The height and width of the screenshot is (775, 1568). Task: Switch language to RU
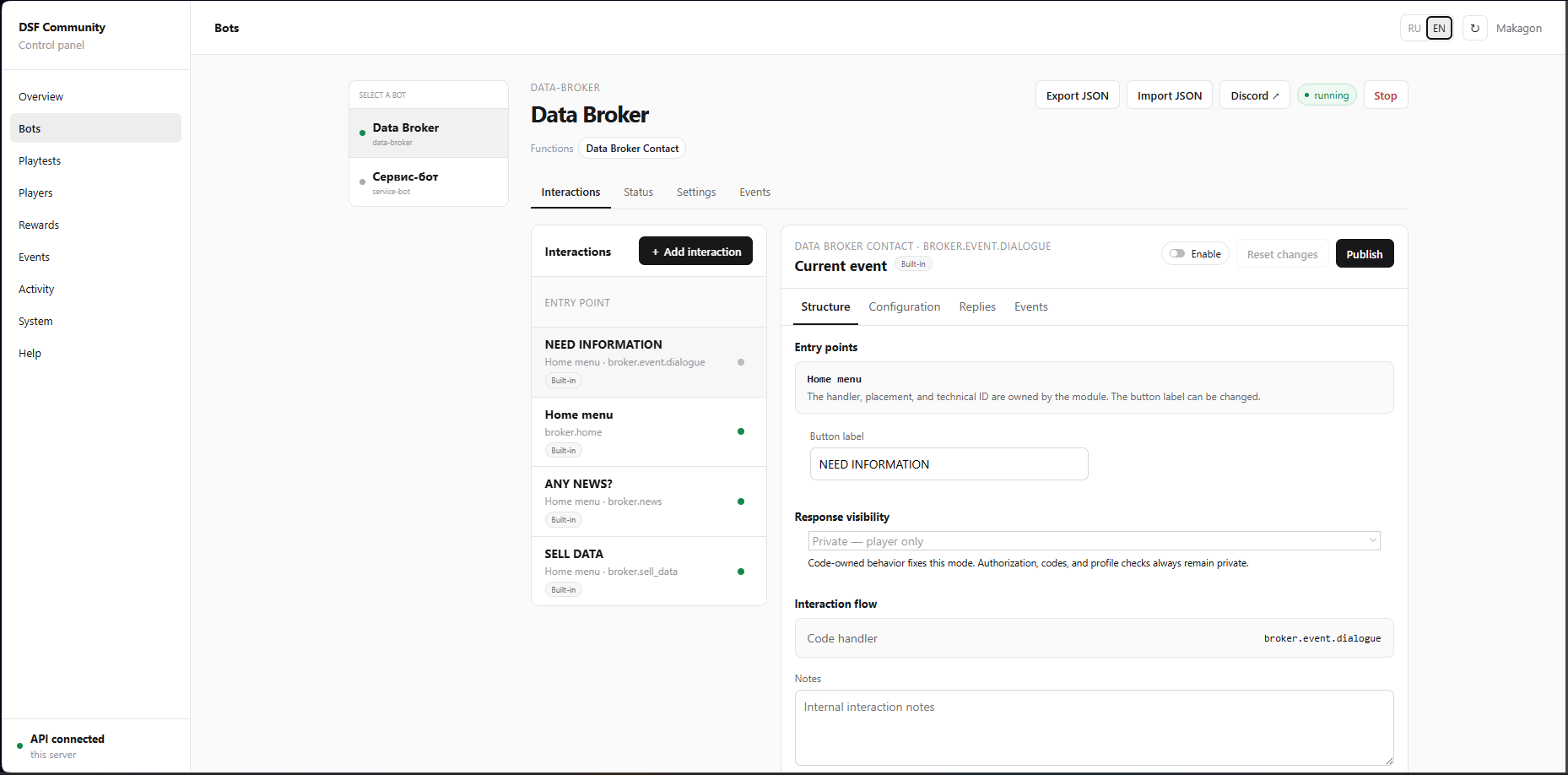coord(1414,28)
